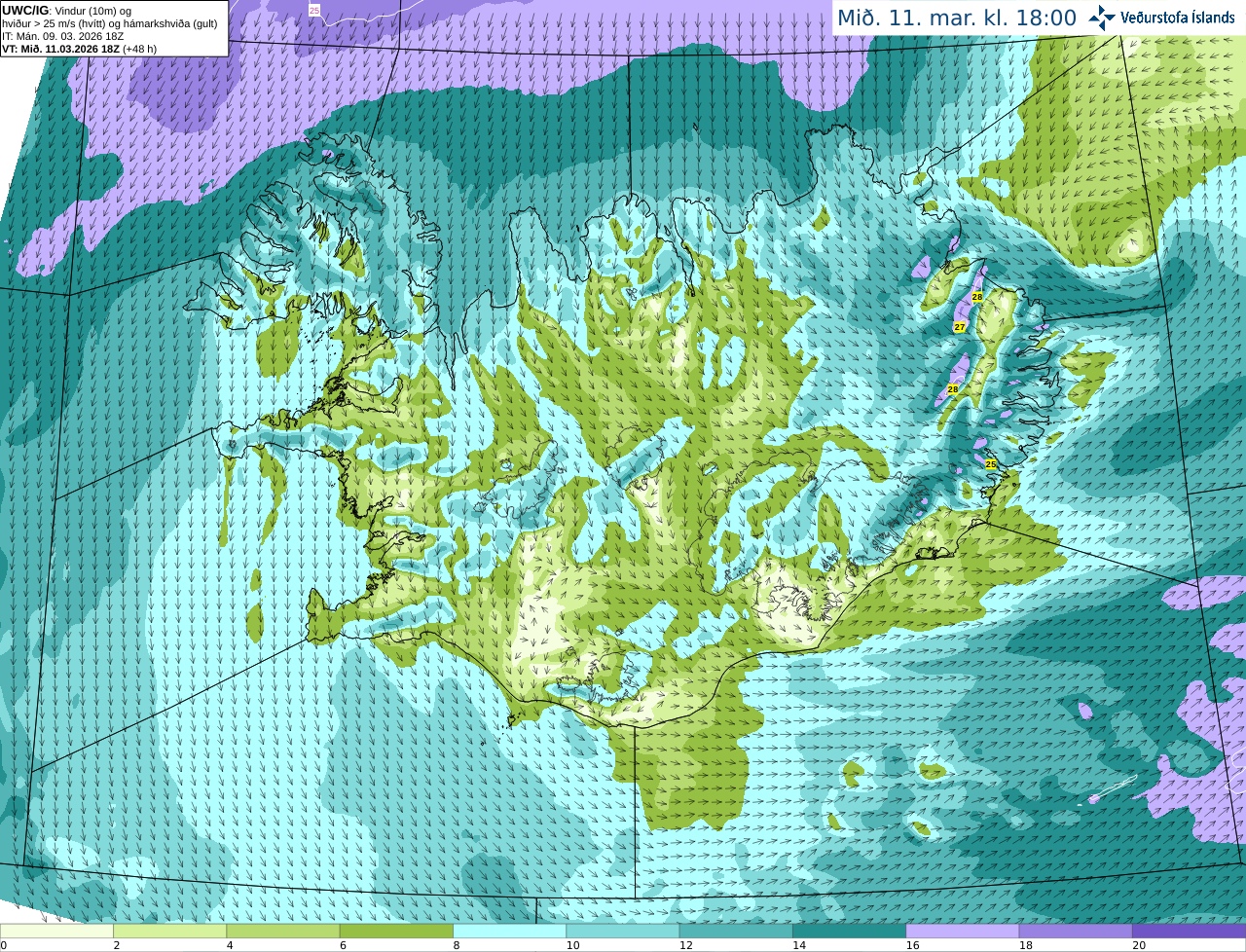Viewport: 1246px width, 952px height.
Task: Pick the light teal 10–12 m/s legend swatch
Action: click(x=623, y=931)
